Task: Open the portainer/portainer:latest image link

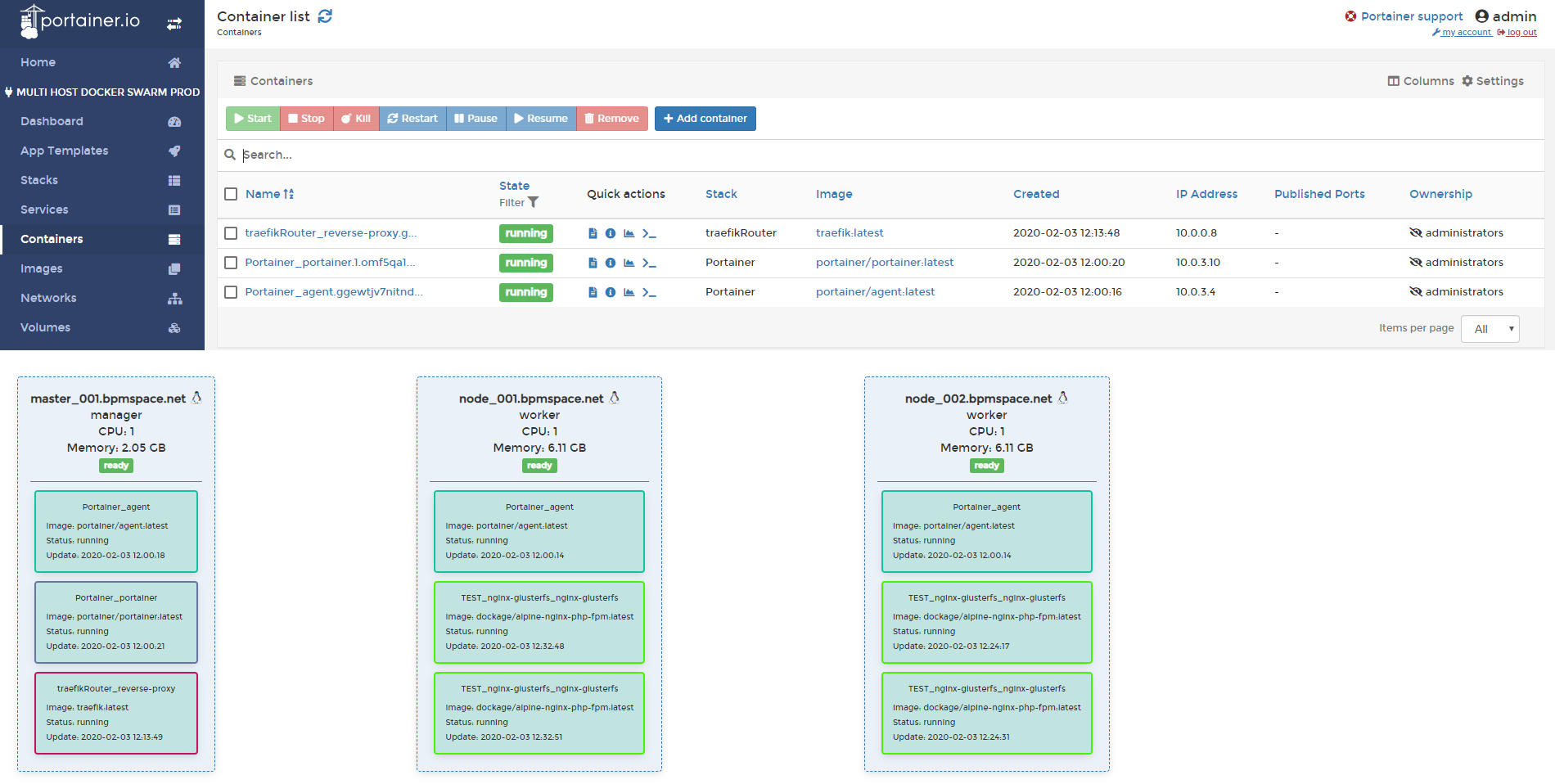Action: pyautogui.click(x=884, y=263)
